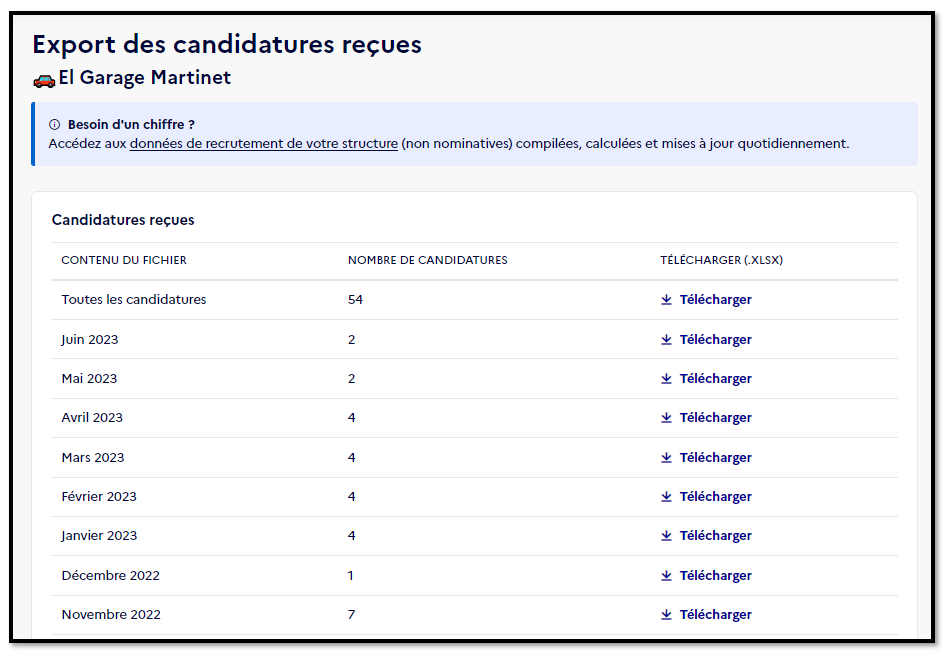
Task: Click the info icon in the blue banner
Action: (x=53, y=123)
